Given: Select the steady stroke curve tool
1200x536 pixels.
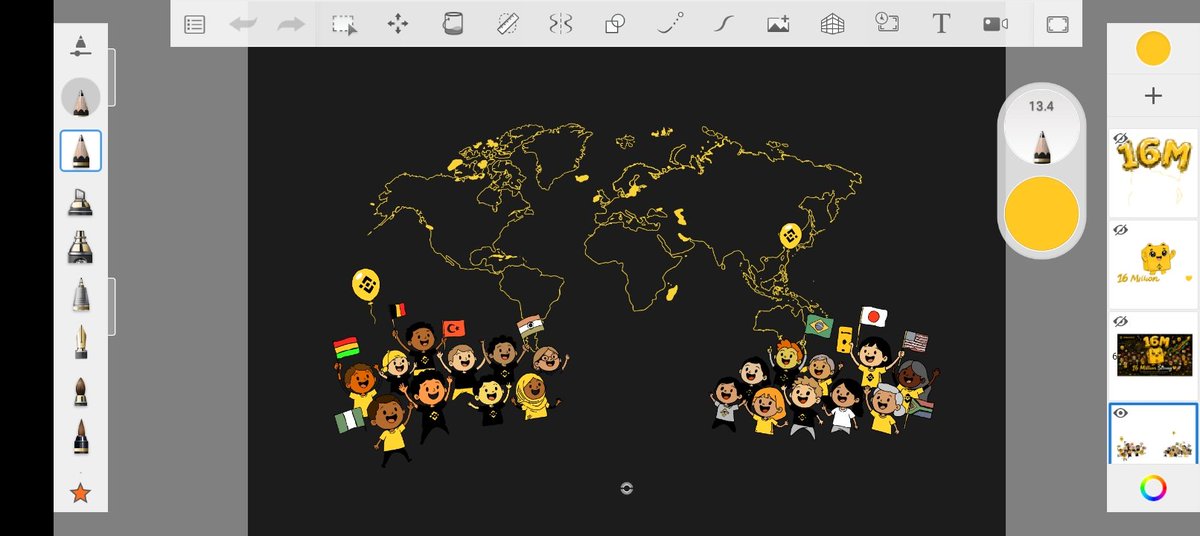Looking at the screenshot, I should click(x=724, y=24).
